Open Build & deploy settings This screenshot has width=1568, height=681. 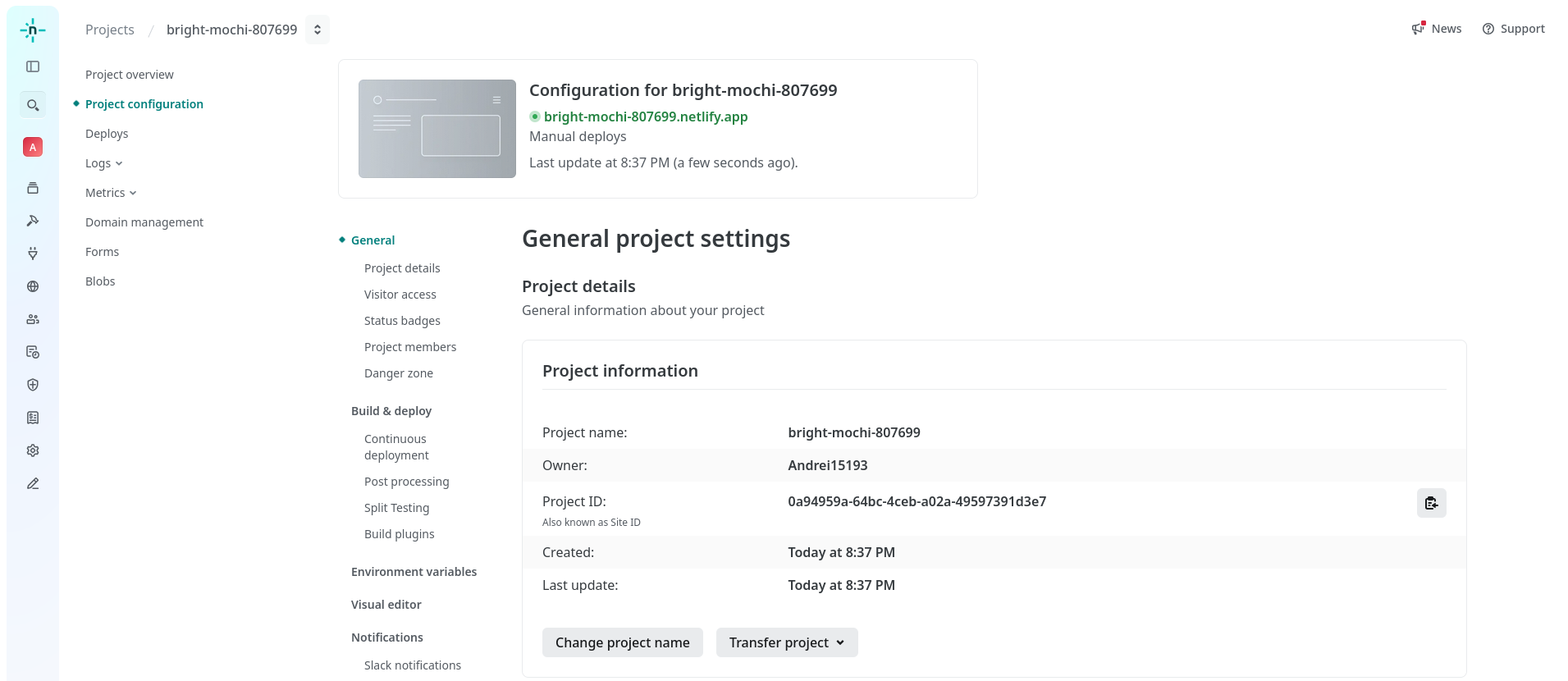(391, 411)
